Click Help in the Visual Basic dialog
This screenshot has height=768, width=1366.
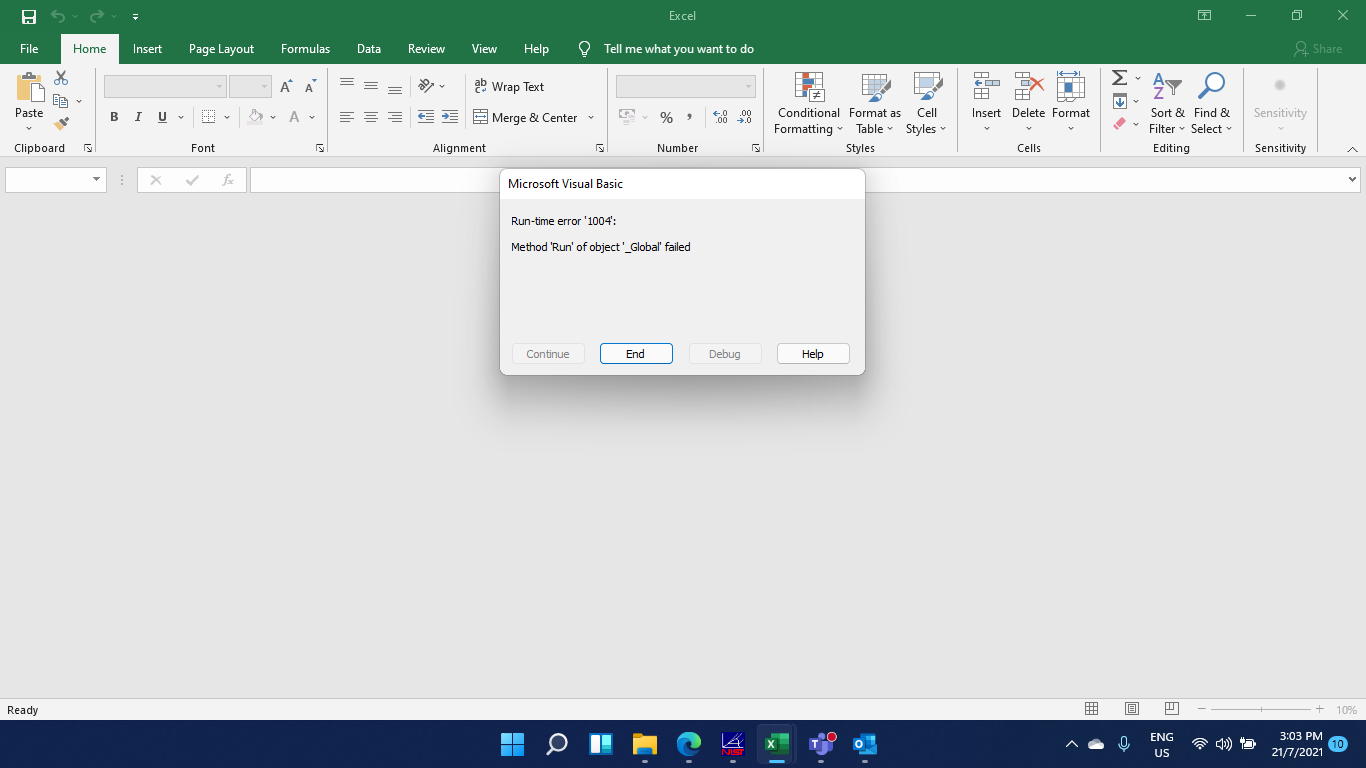tap(812, 353)
